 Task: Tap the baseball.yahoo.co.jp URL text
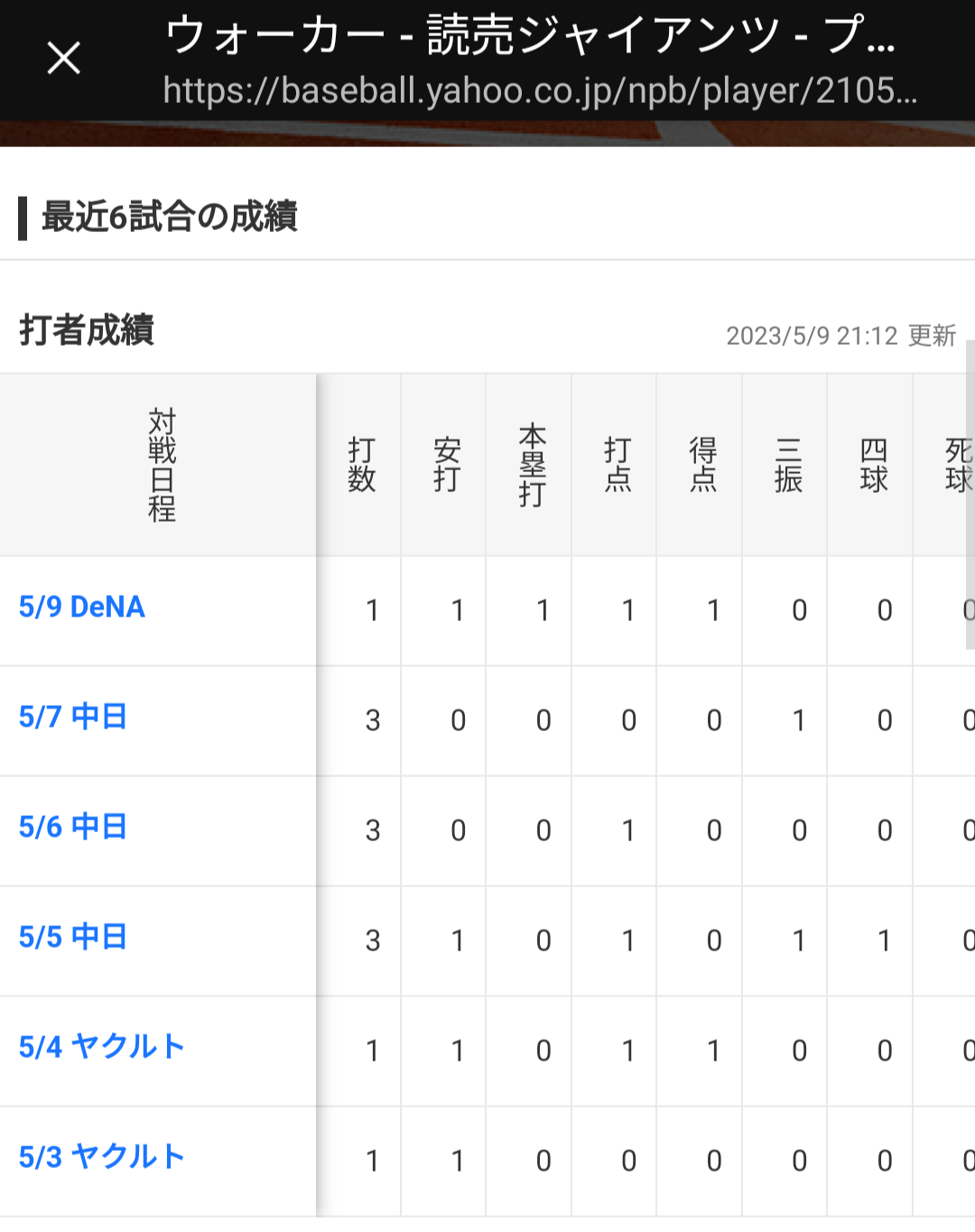coord(539,91)
